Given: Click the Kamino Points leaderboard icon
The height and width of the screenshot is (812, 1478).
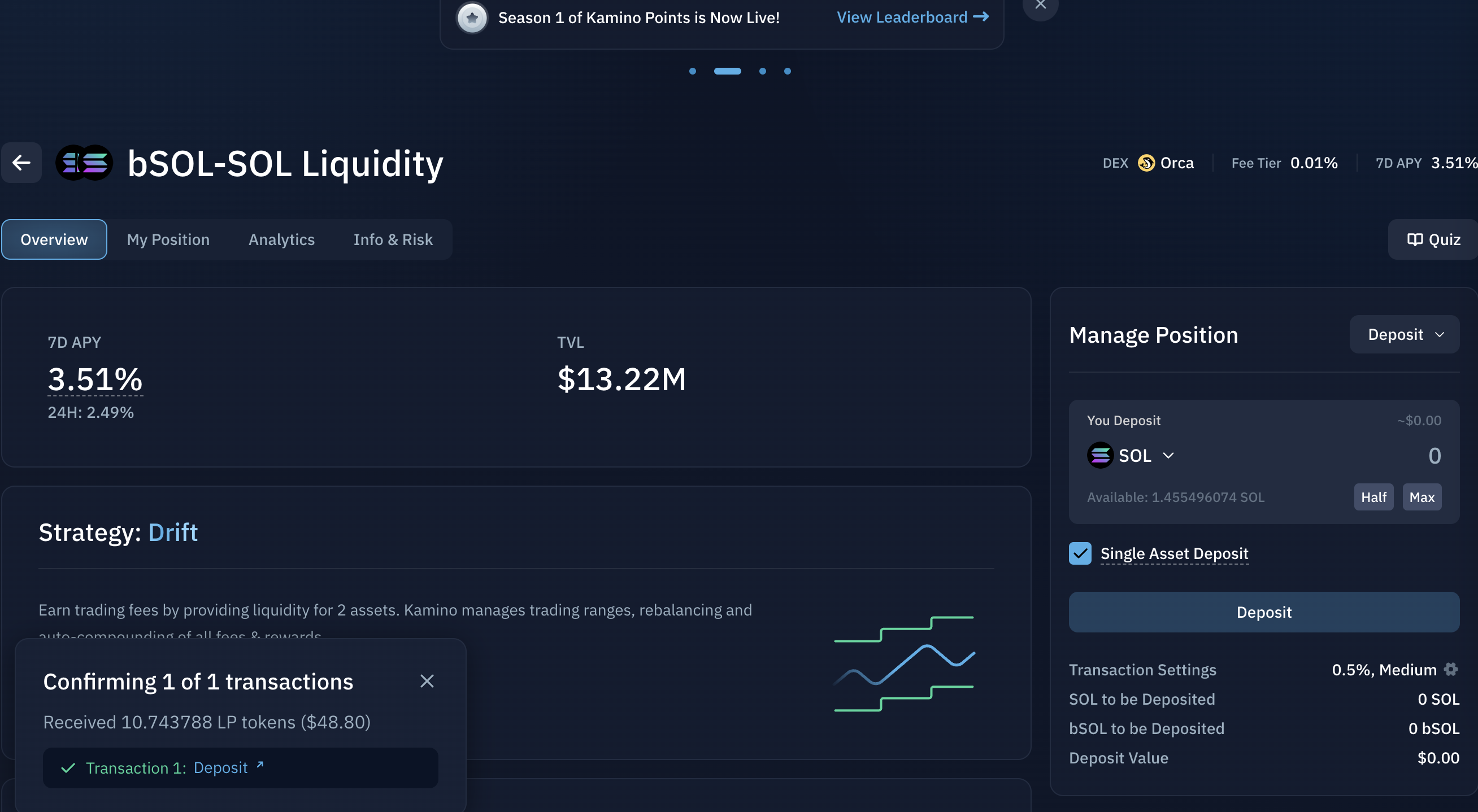Looking at the screenshot, I should coord(471,15).
